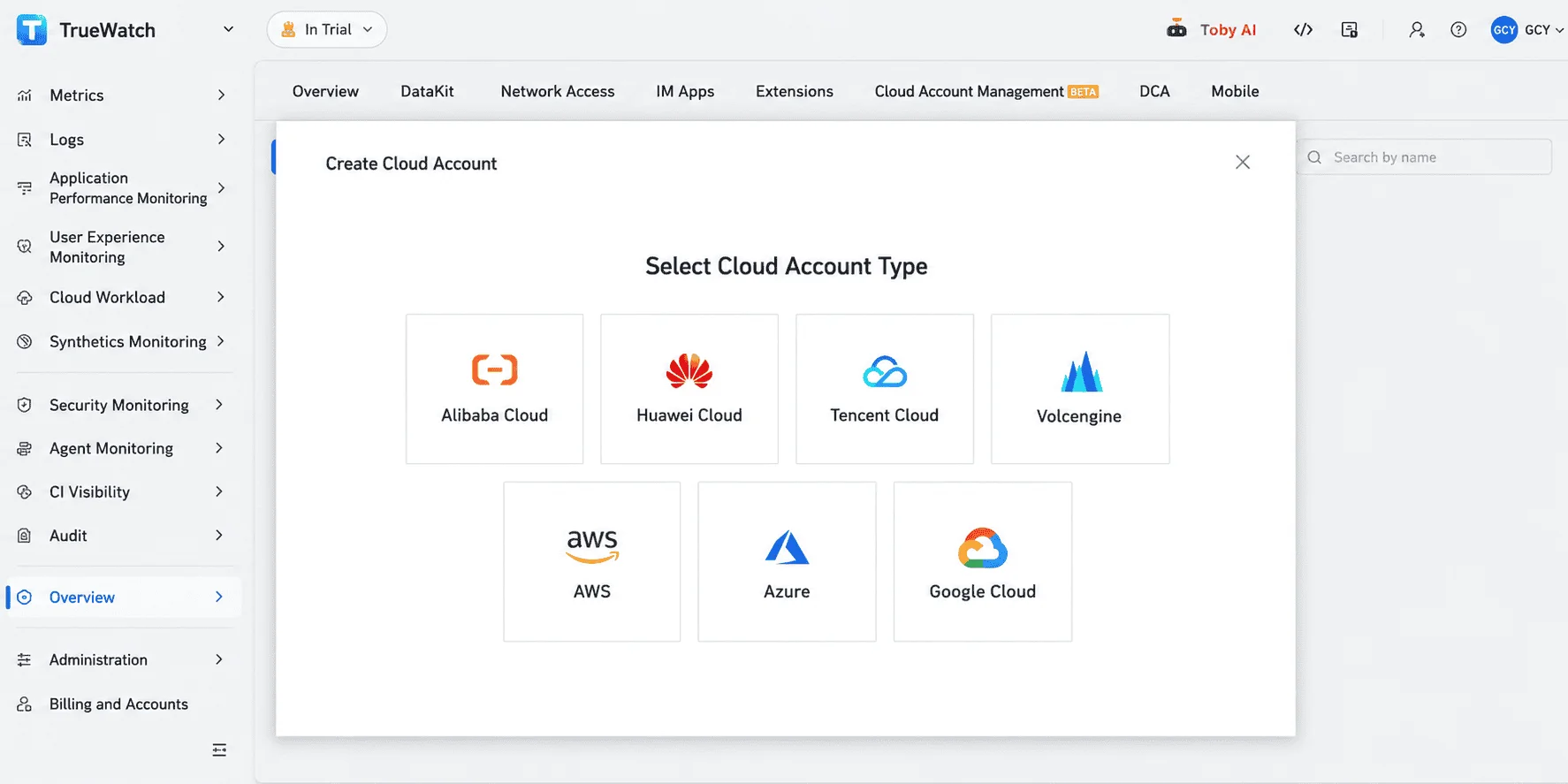Select the Volcengine account type
The width and height of the screenshot is (1568, 784).
[1080, 389]
